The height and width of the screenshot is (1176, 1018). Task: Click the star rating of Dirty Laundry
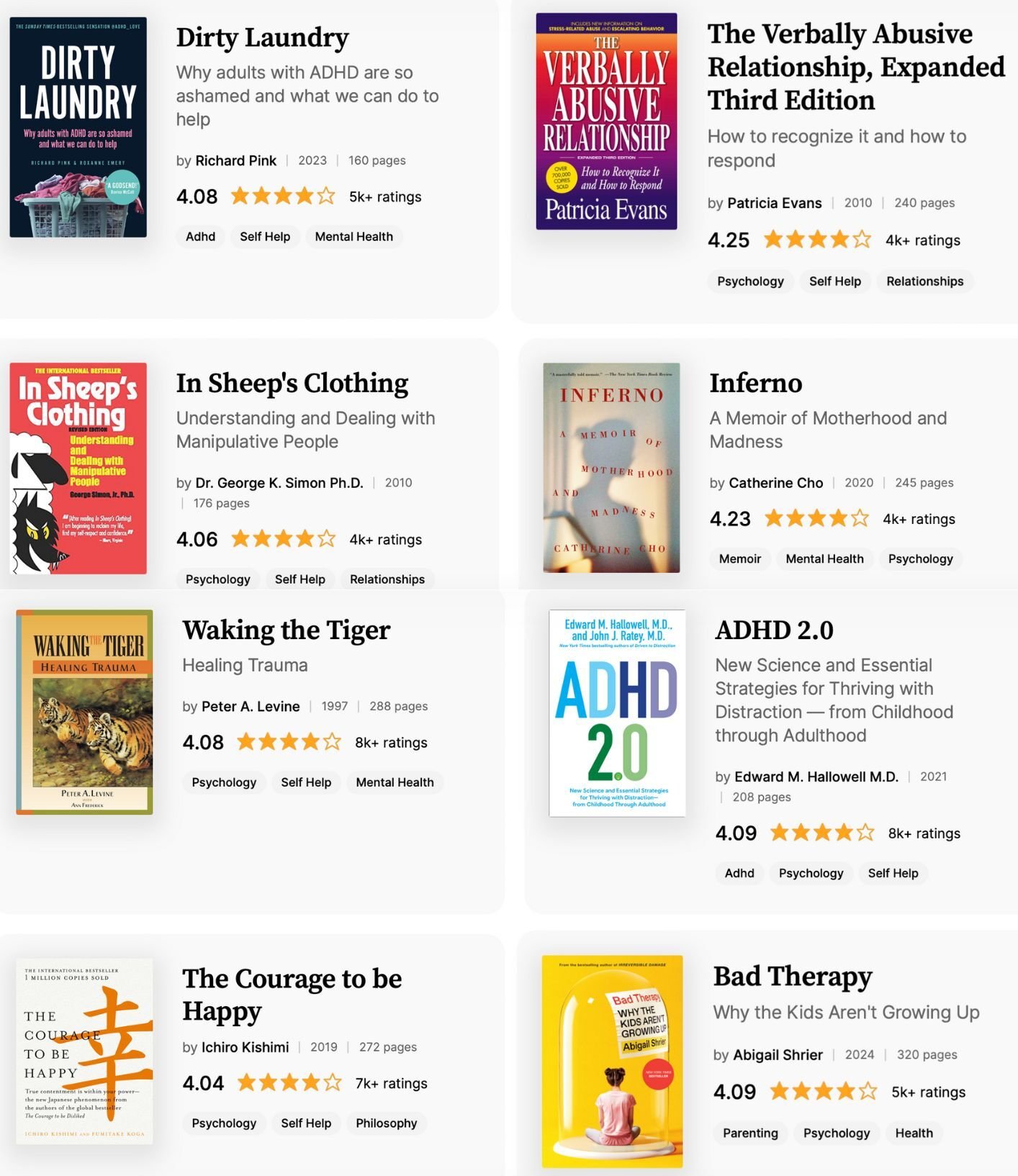tap(283, 196)
